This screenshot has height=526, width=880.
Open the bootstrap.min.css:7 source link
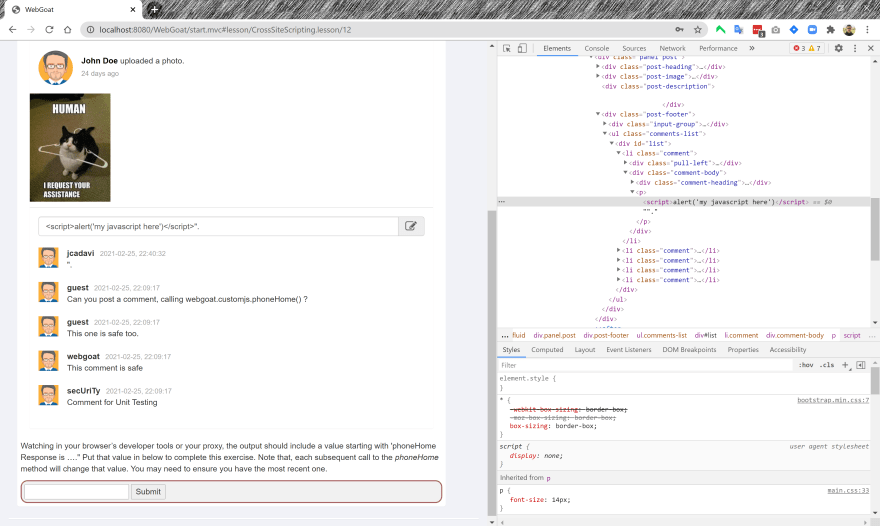click(833, 400)
